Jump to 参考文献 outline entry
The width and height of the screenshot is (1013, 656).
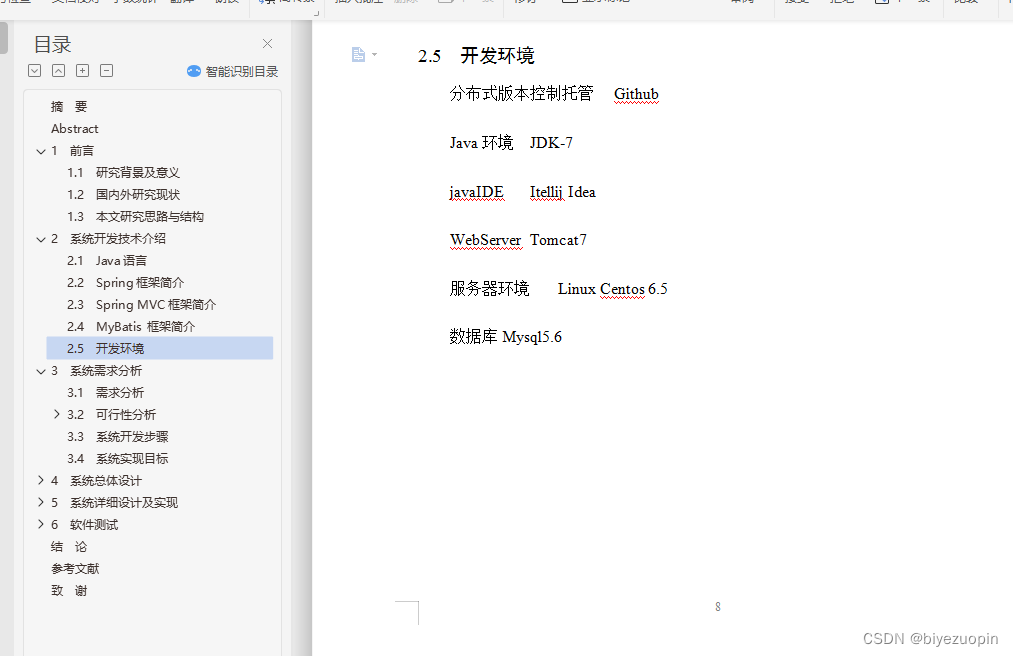tap(75, 569)
